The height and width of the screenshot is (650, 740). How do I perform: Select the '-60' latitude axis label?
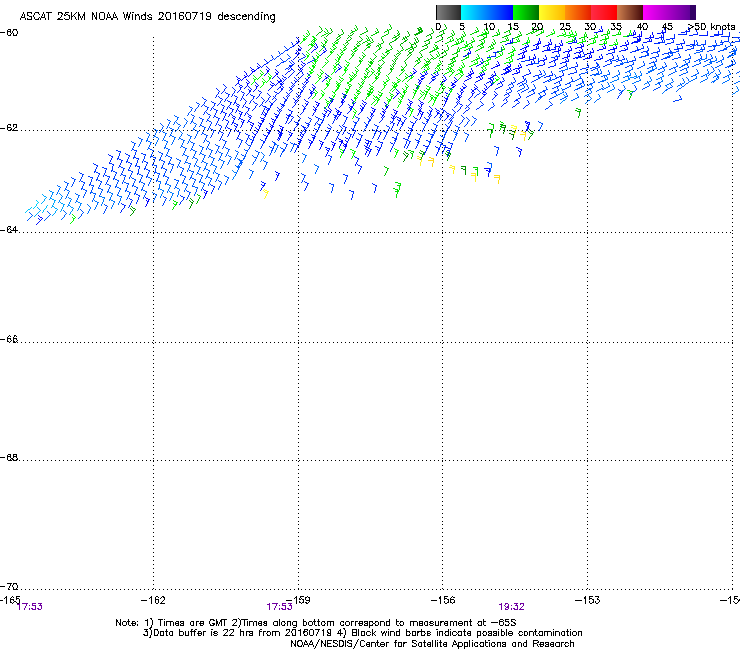(x=9, y=33)
